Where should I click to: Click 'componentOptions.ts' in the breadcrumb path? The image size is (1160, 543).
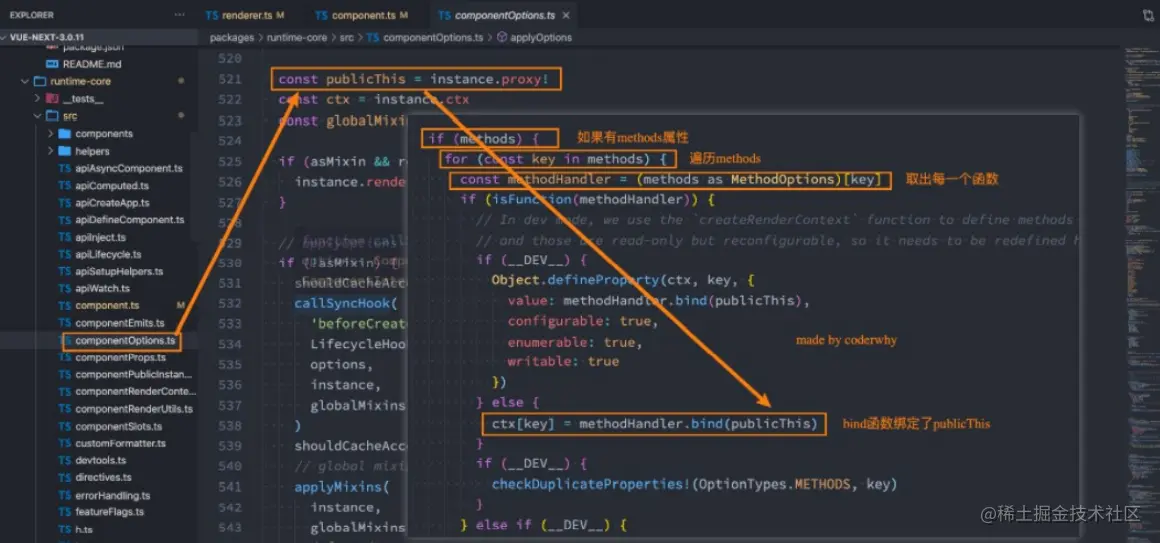click(433, 37)
